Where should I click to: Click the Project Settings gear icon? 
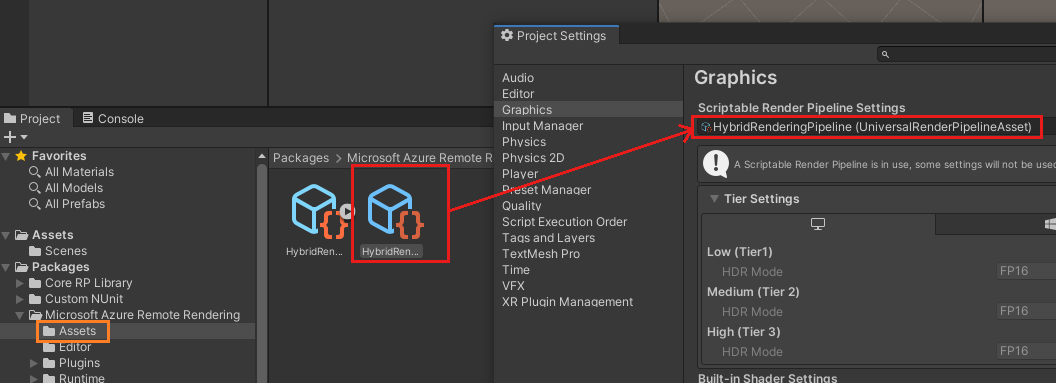(x=507, y=36)
